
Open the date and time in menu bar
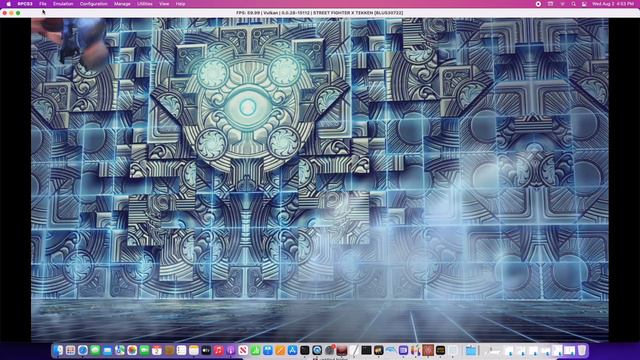[x=613, y=4]
